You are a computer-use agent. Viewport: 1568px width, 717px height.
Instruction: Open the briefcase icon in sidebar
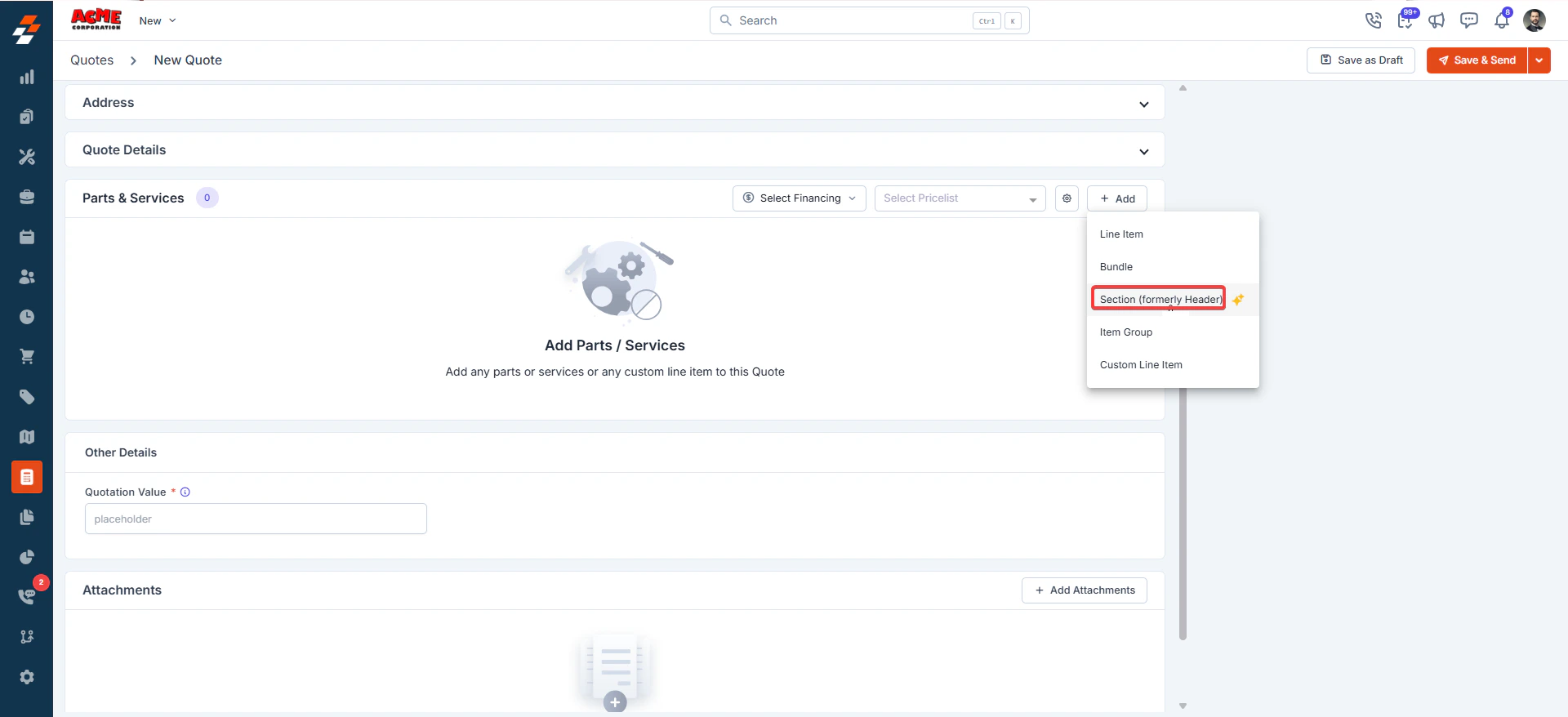click(x=27, y=197)
